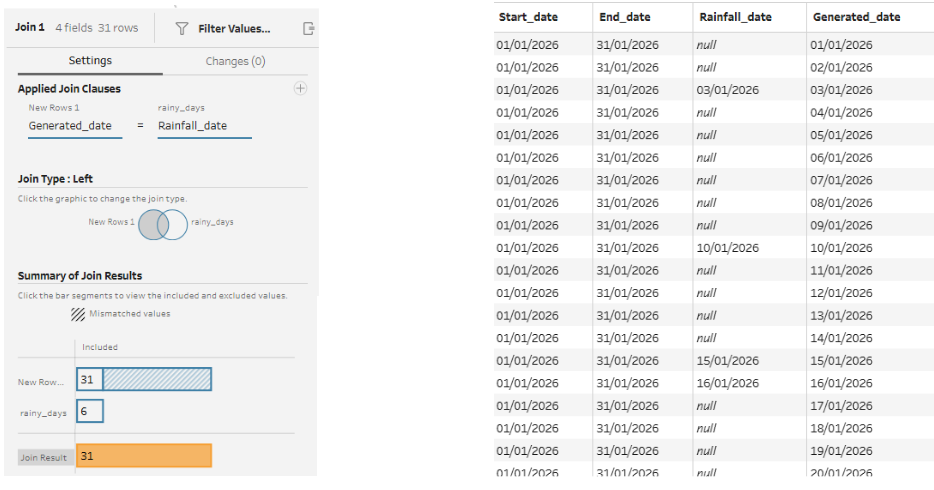
Task: Click the hatched mismatched segment of New Rows bar
Action: pos(157,379)
